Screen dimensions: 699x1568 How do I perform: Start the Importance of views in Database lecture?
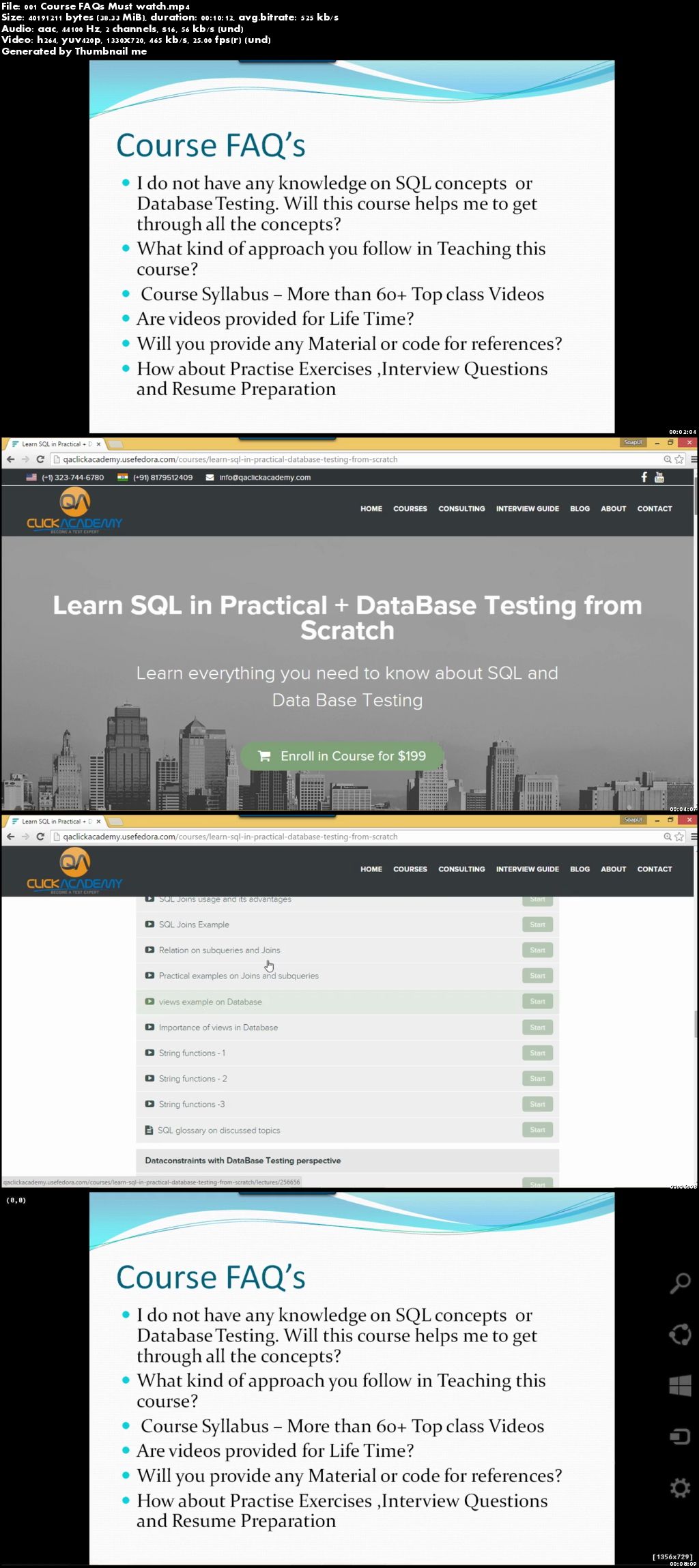click(537, 1027)
